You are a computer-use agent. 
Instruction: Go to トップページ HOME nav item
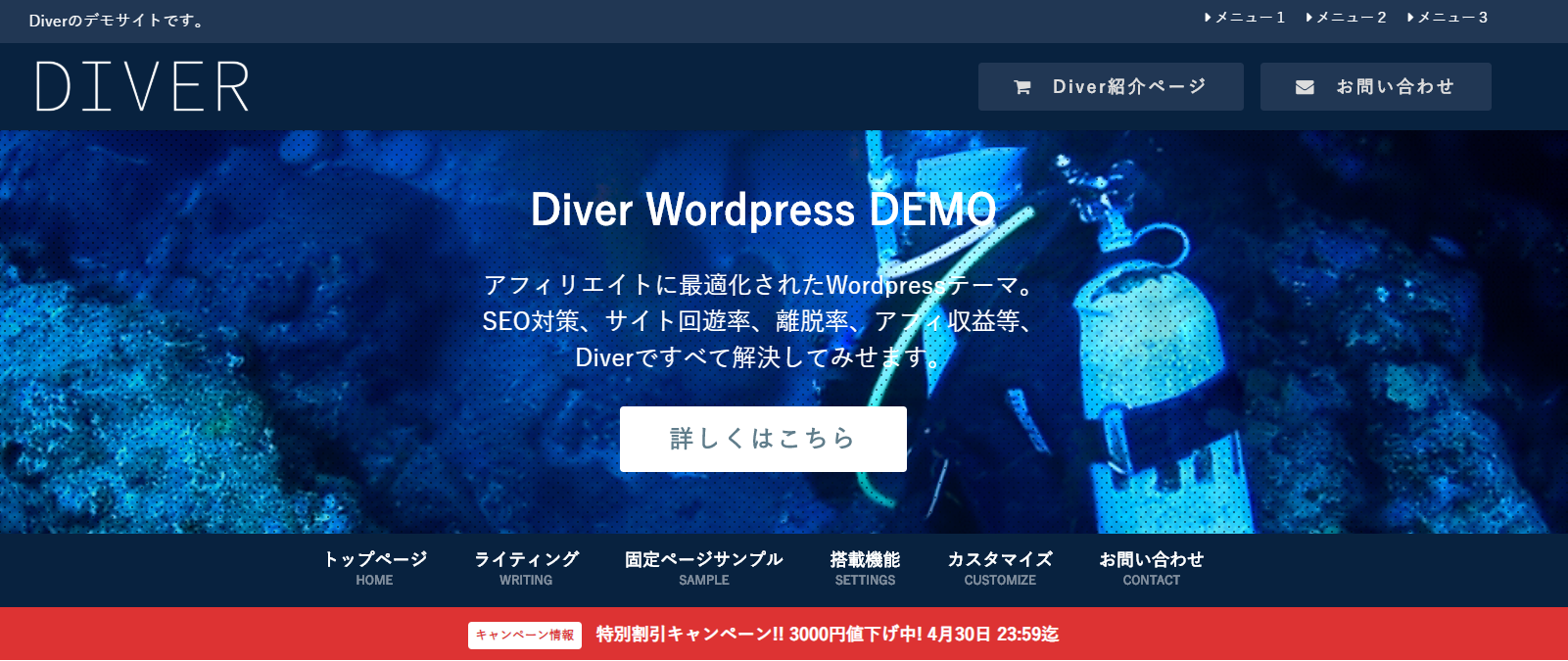pos(375,568)
